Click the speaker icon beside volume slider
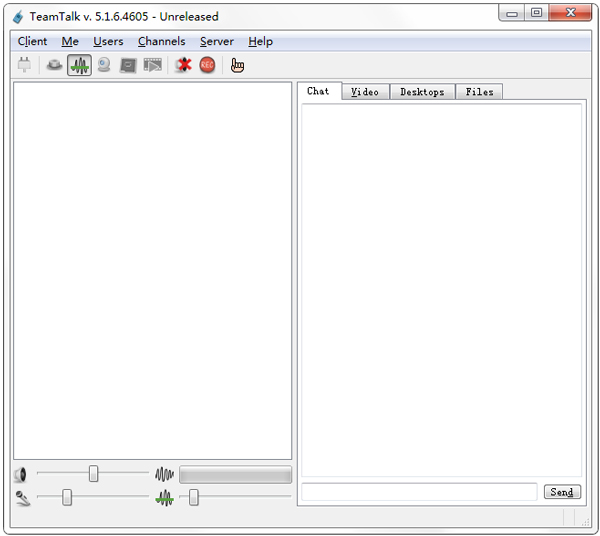This screenshot has width=600, height=536. coord(21,474)
